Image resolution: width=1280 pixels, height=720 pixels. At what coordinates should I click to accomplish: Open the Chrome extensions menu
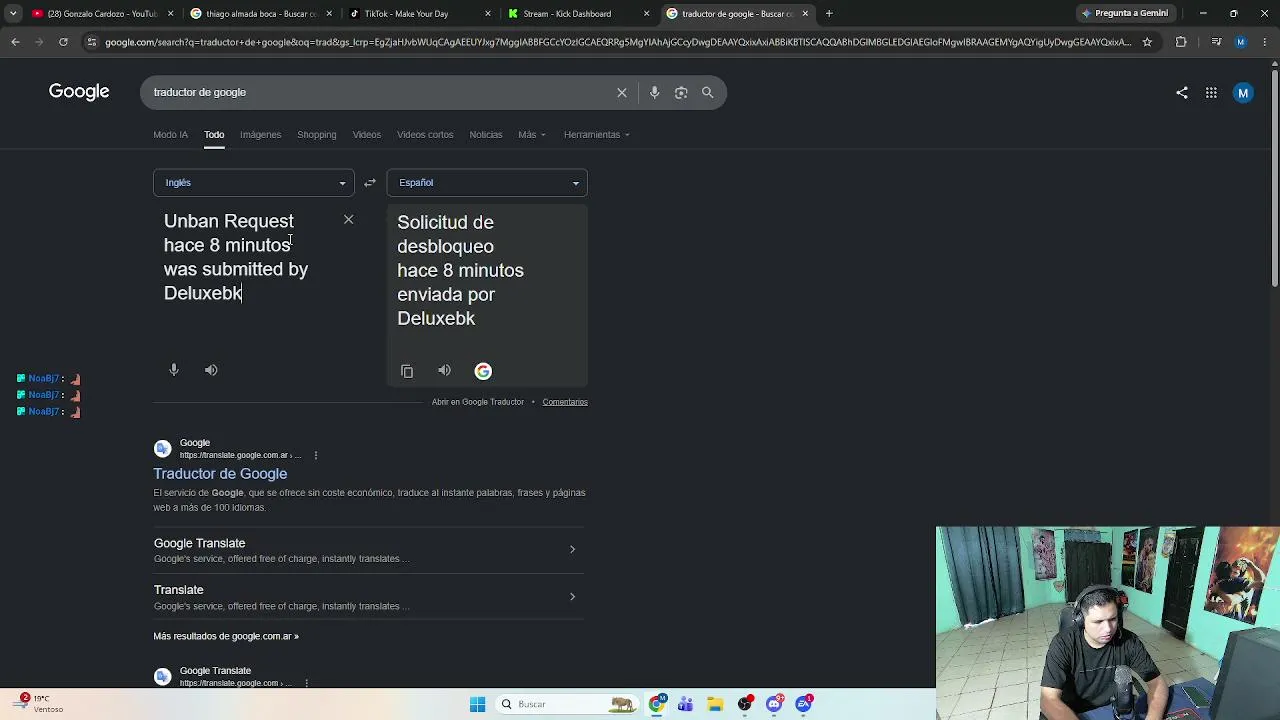1181,42
